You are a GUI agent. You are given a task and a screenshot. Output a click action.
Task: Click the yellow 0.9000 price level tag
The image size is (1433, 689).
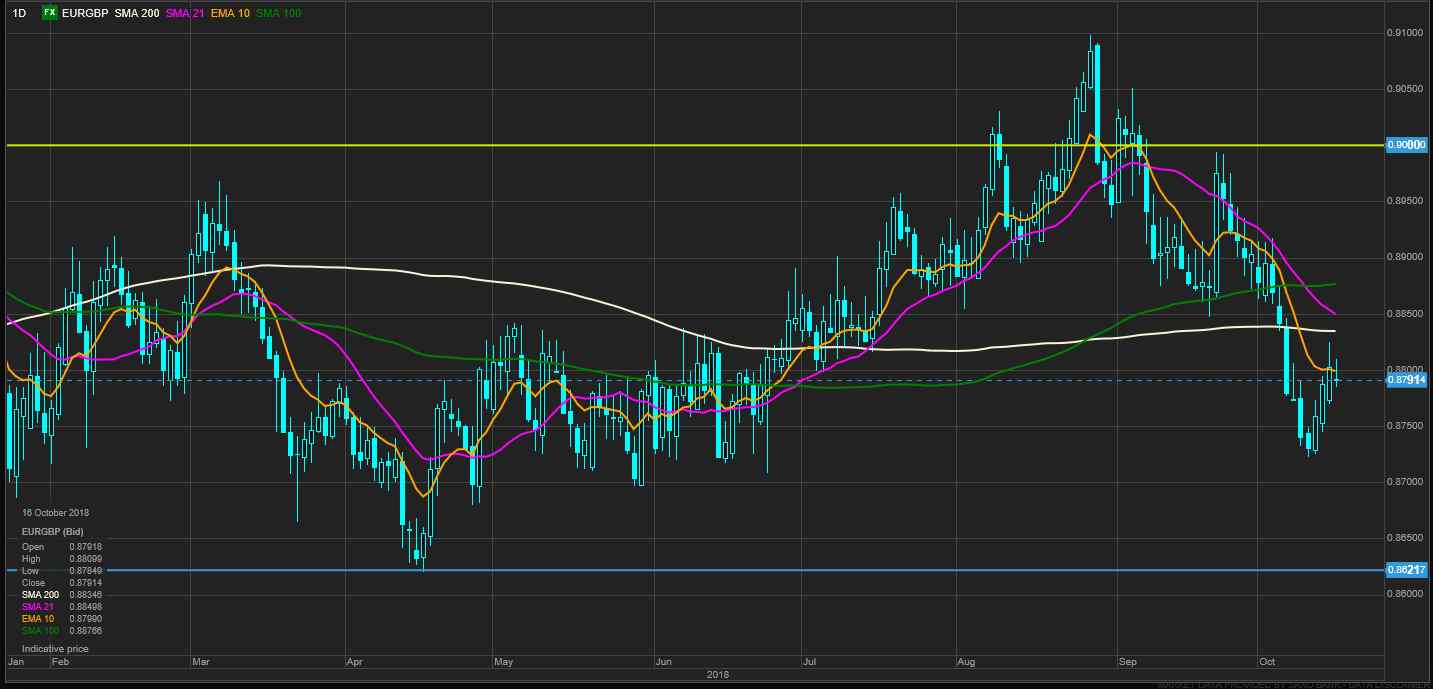pyautogui.click(x=1406, y=145)
